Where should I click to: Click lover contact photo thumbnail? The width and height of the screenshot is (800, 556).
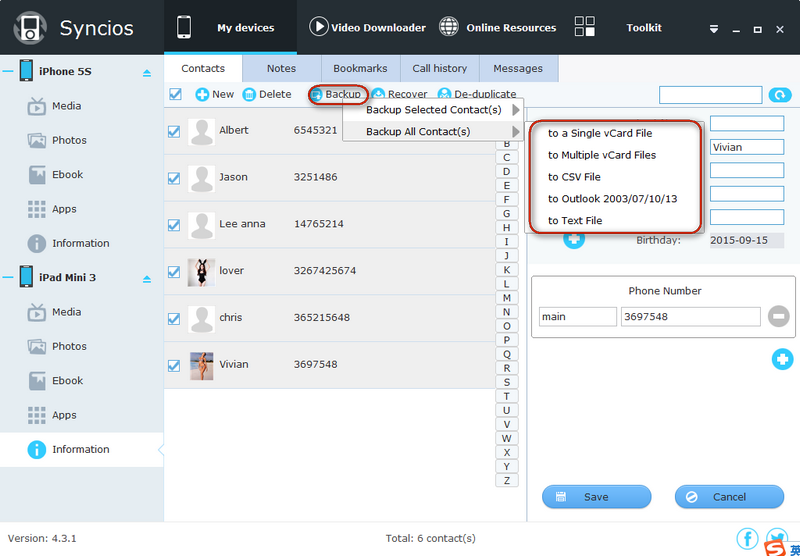pyautogui.click(x=201, y=272)
